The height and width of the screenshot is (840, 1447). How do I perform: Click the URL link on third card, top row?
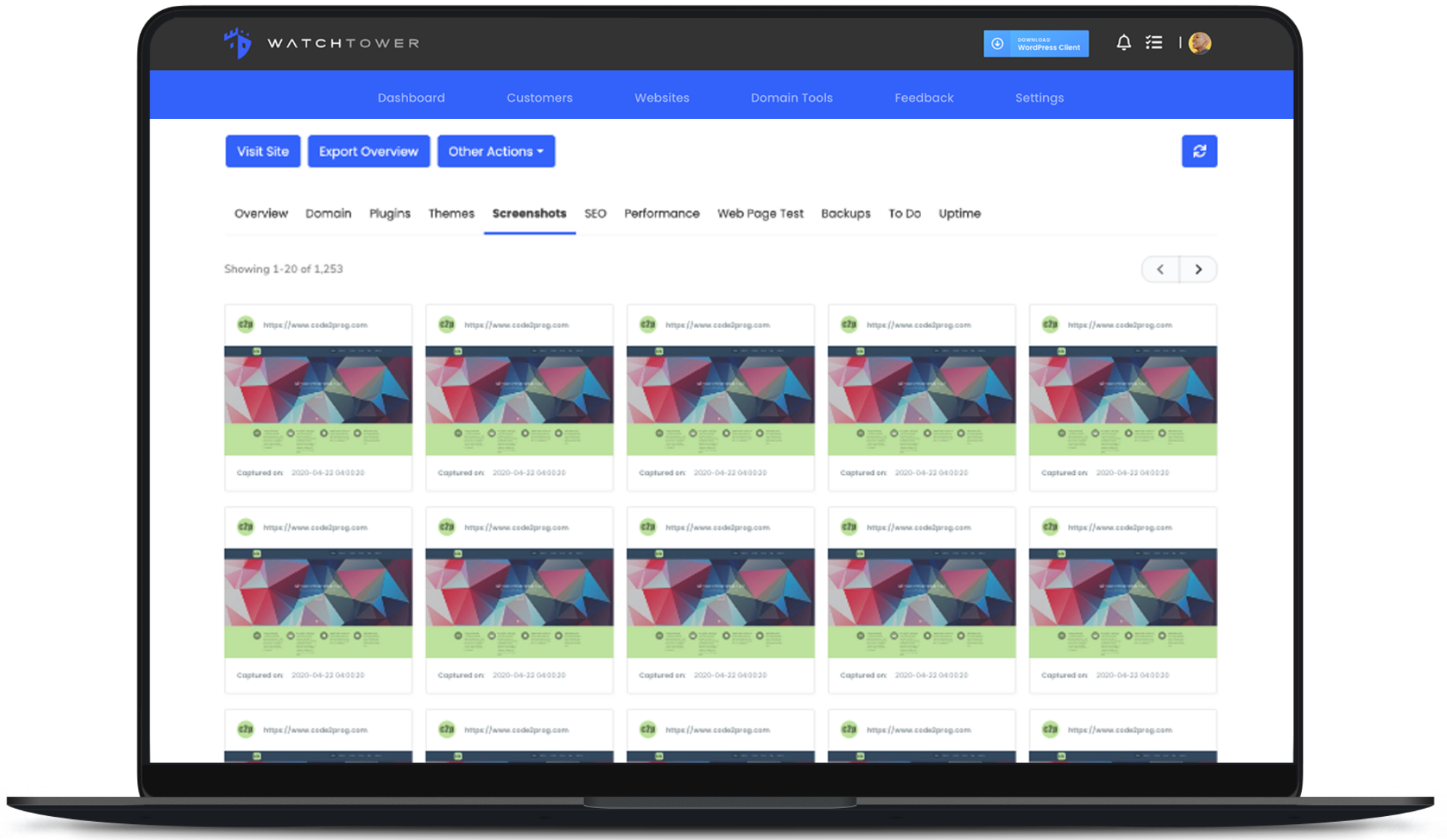[x=717, y=325]
